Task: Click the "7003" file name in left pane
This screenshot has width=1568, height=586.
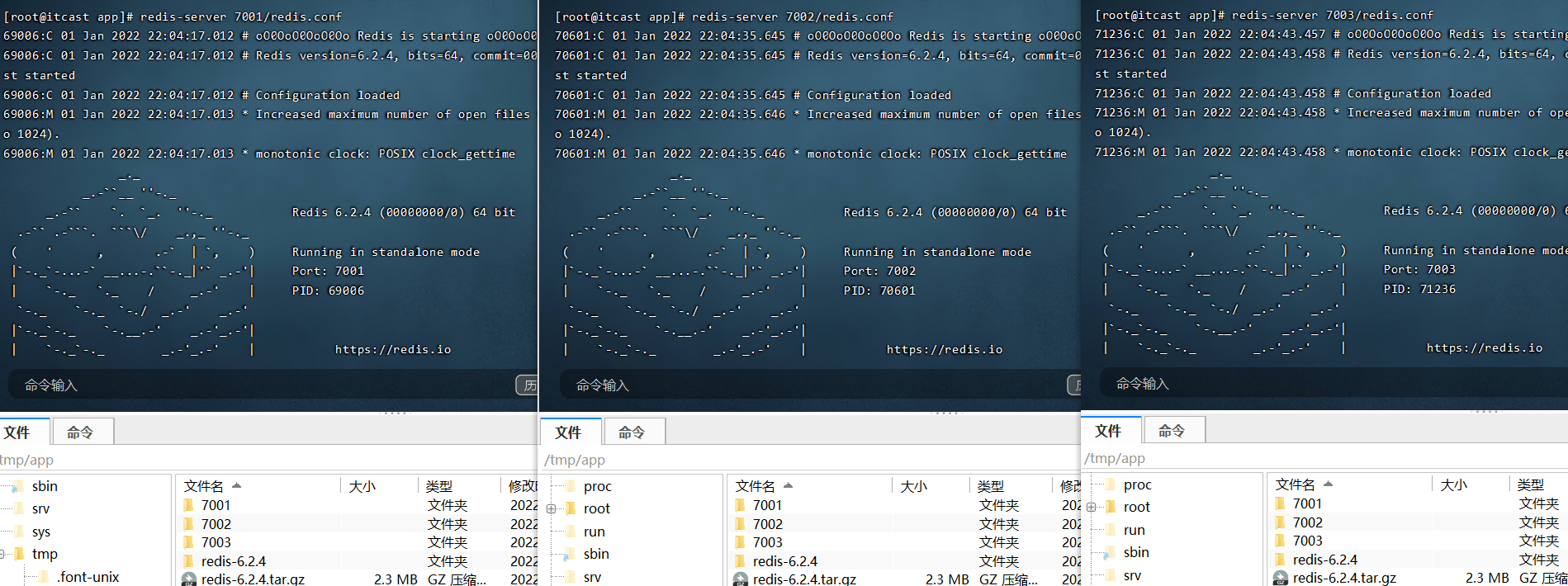Action: (216, 542)
